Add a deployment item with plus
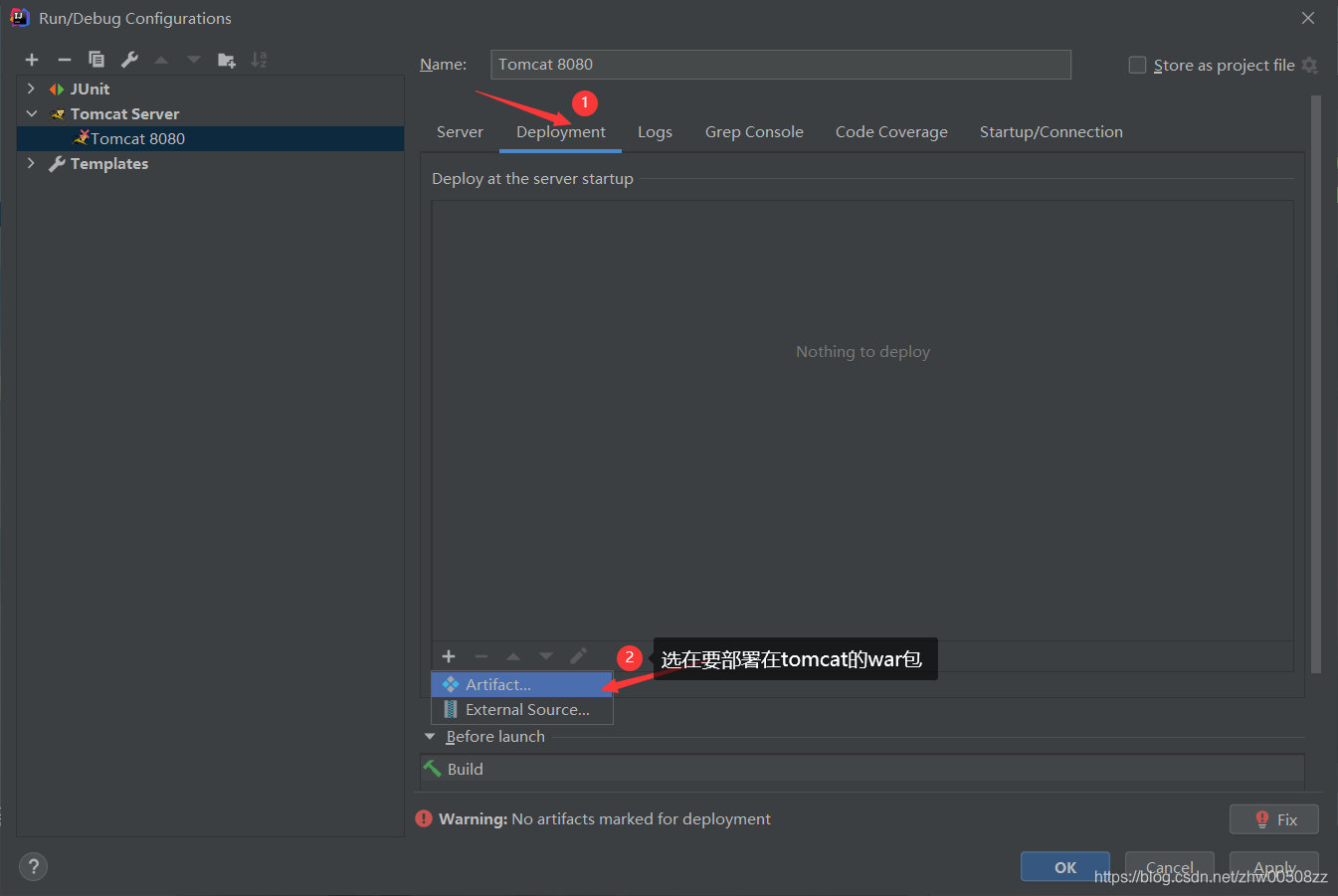This screenshot has width=1338, height=896. (449, 656)
